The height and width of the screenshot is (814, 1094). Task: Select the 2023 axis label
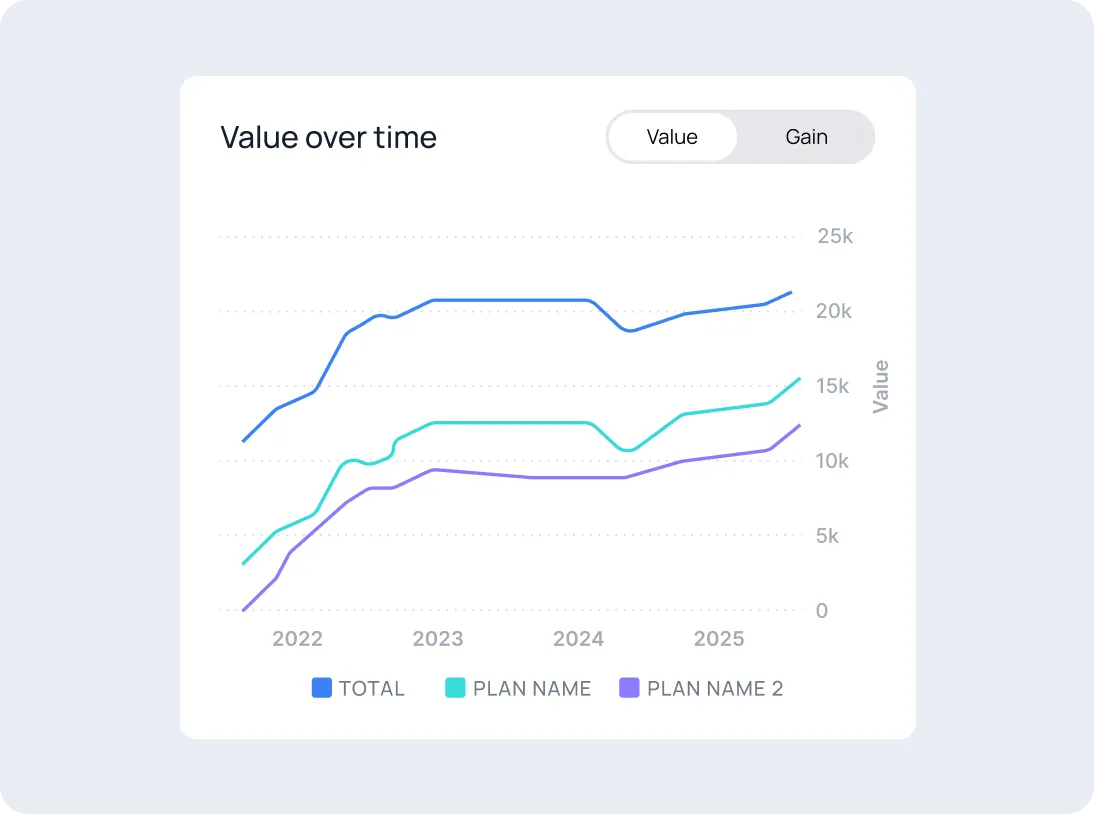438,639
